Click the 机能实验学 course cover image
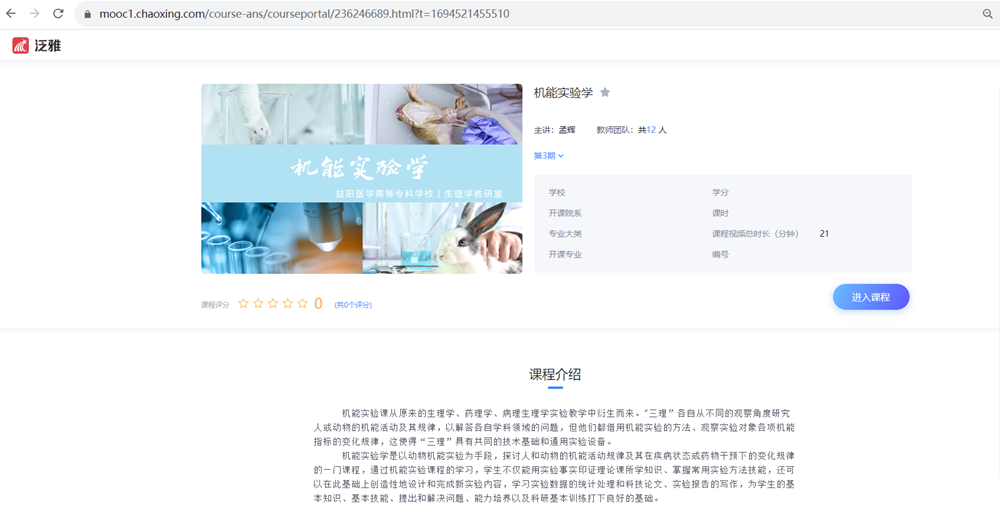The height and width of the screenshot is (514, 1000). point(361,178)
